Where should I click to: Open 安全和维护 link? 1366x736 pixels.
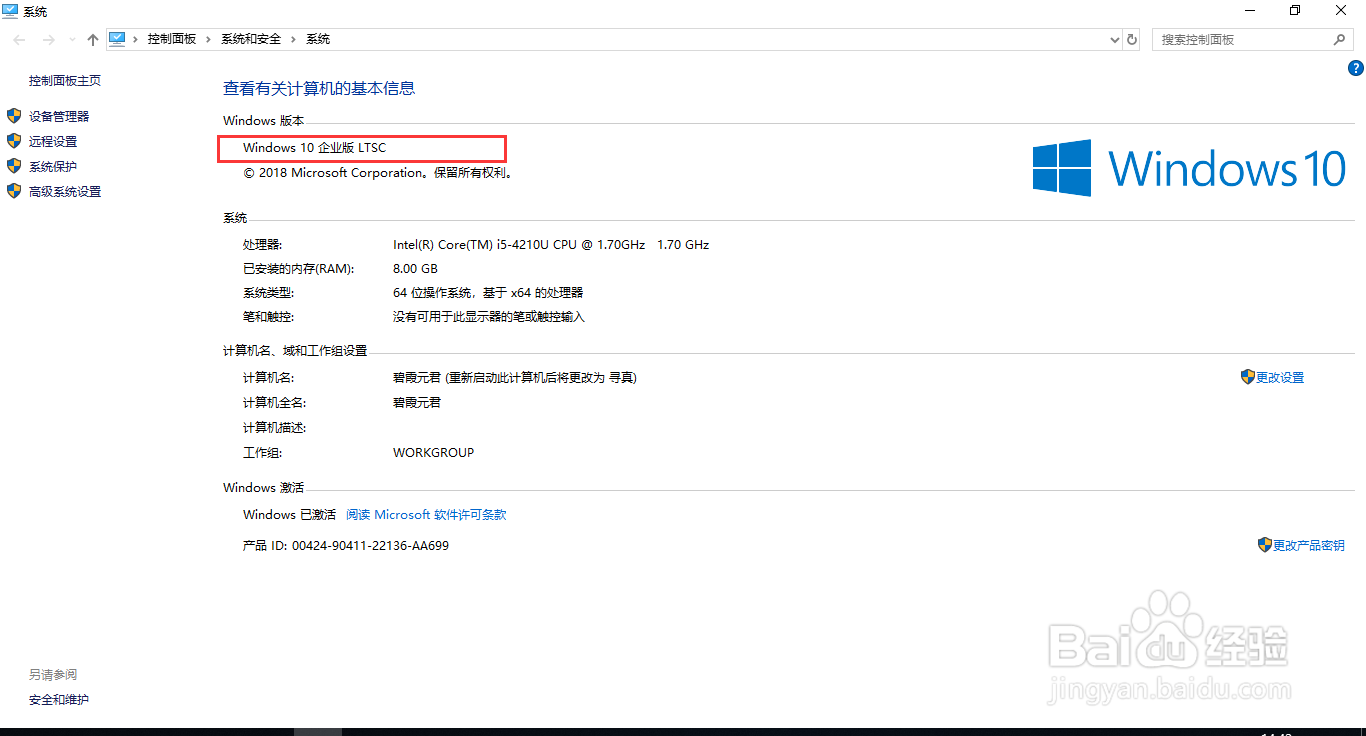click(59, 700)
